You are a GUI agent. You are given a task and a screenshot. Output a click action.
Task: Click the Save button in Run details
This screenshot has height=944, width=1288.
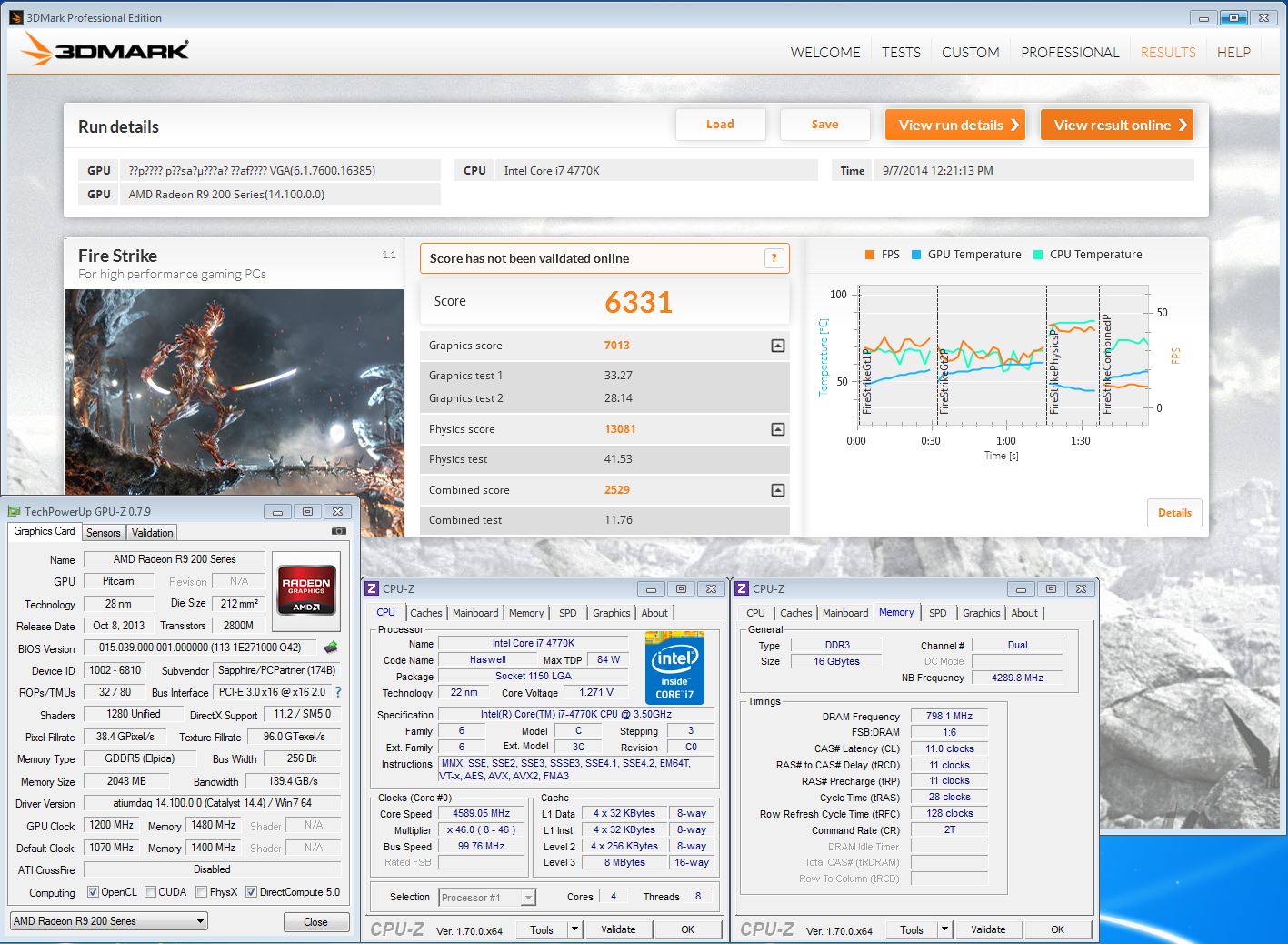point(824,125)
